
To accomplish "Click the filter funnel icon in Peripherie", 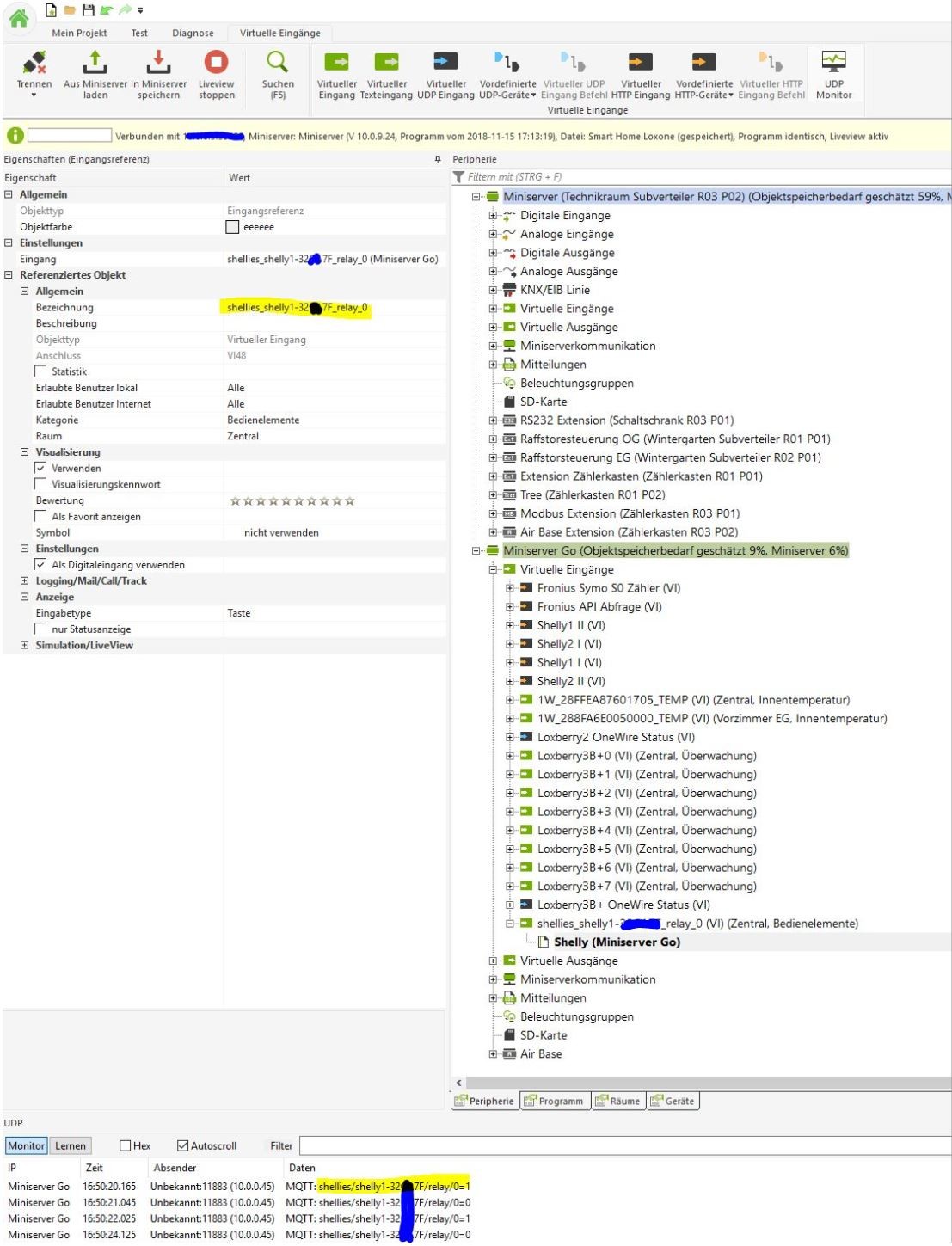I will click(458, 177).
